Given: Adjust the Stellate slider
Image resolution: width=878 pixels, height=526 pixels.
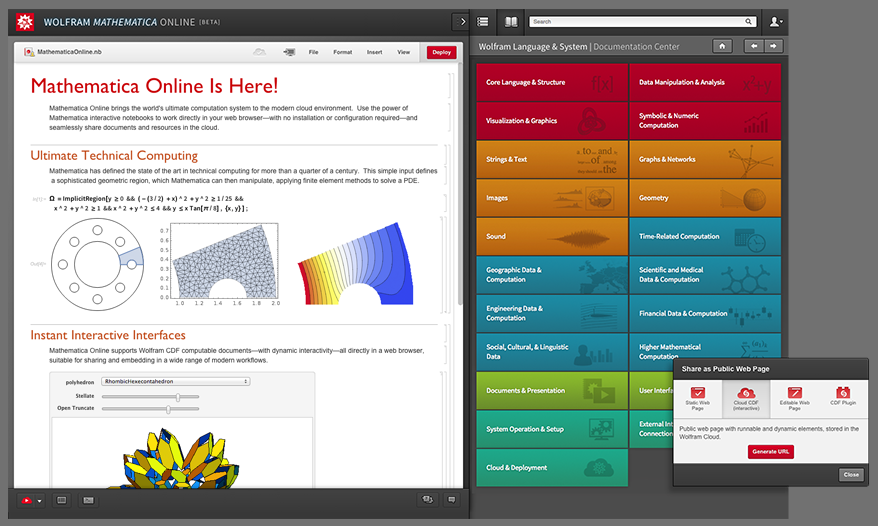Looking at the screenshot, I should point(150,397).
